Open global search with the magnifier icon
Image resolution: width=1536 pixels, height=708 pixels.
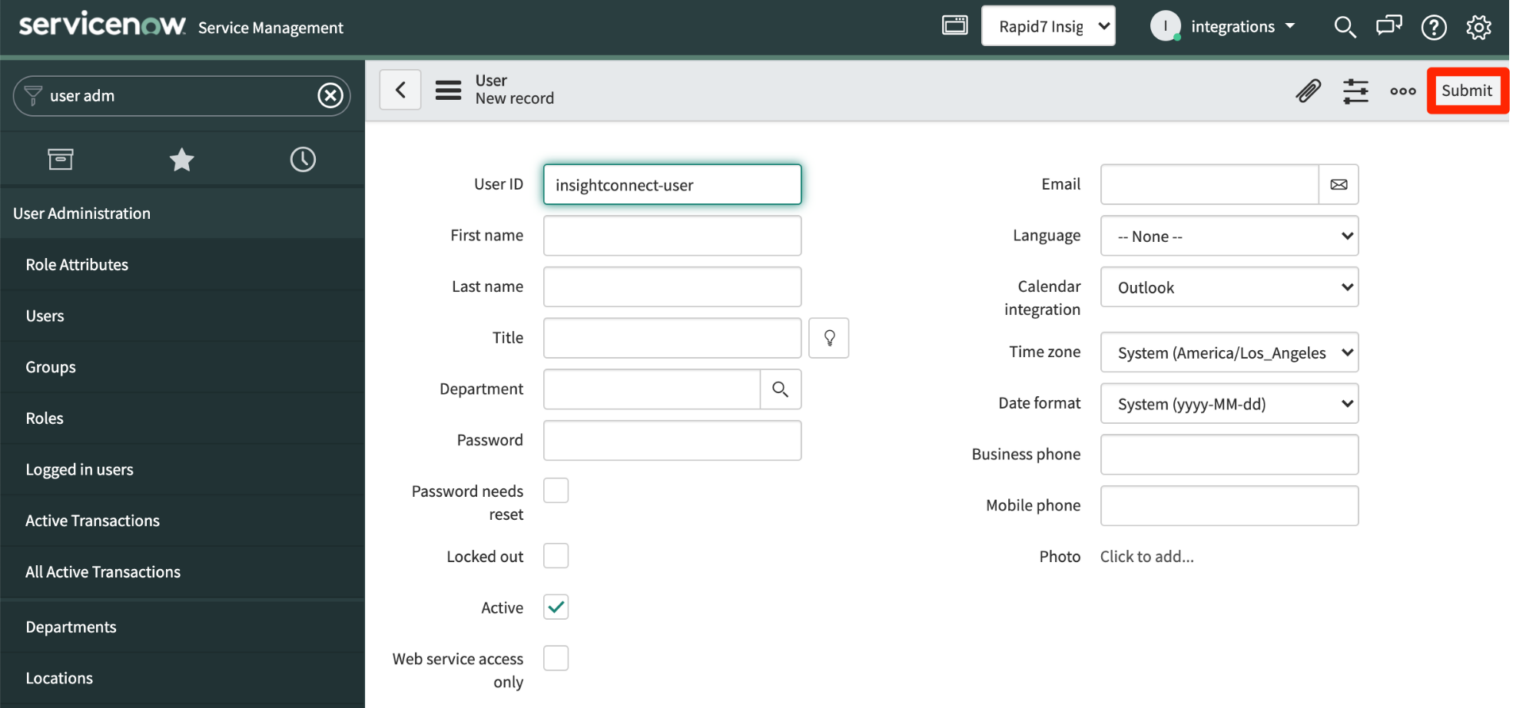pyautogui.click(x=1344, y=26)
